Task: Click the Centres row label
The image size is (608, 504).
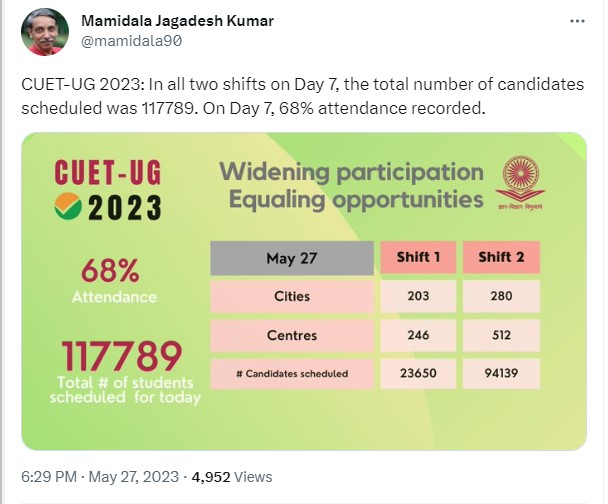Action: point(291,335)
